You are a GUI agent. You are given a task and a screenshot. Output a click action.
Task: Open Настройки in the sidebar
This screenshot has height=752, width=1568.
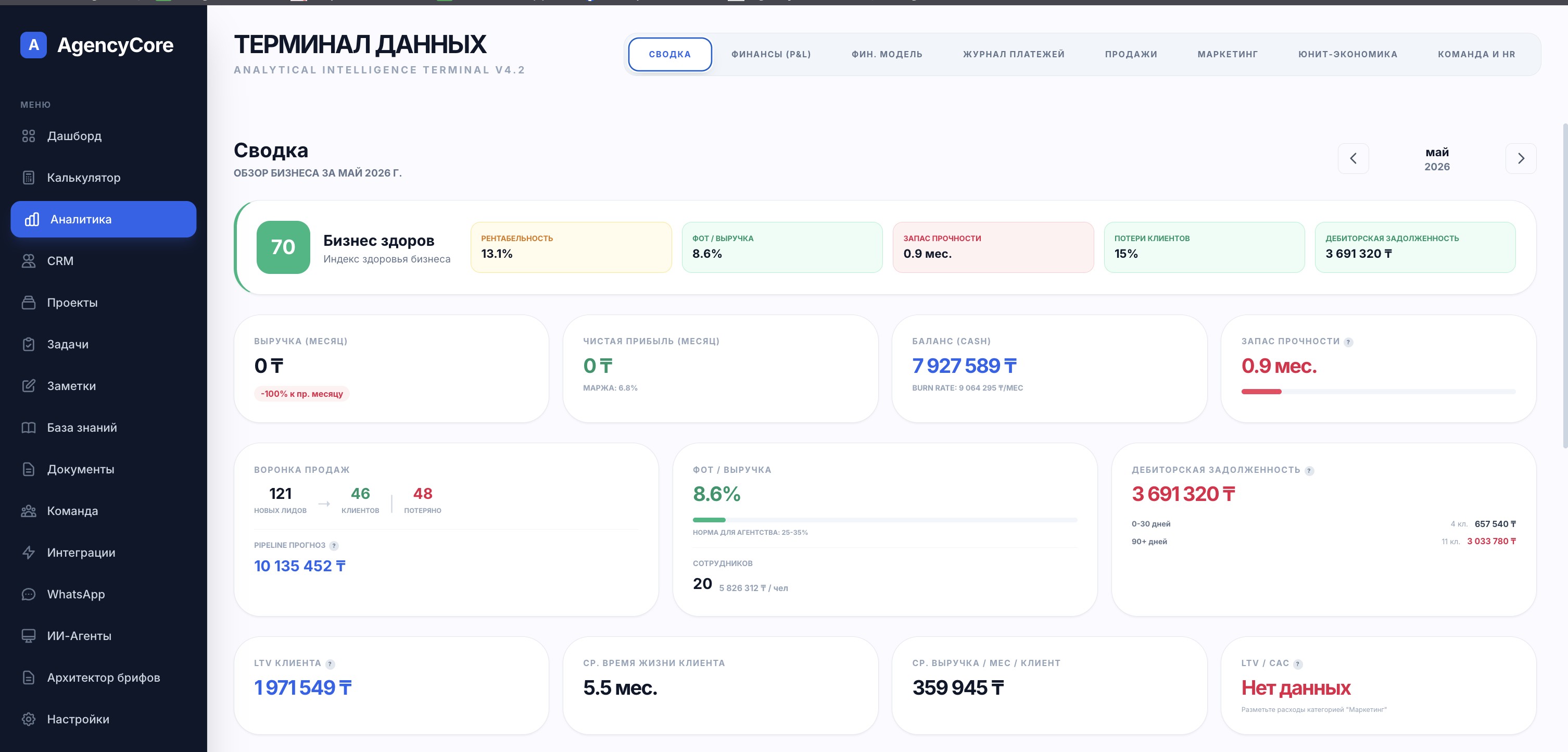104,719
